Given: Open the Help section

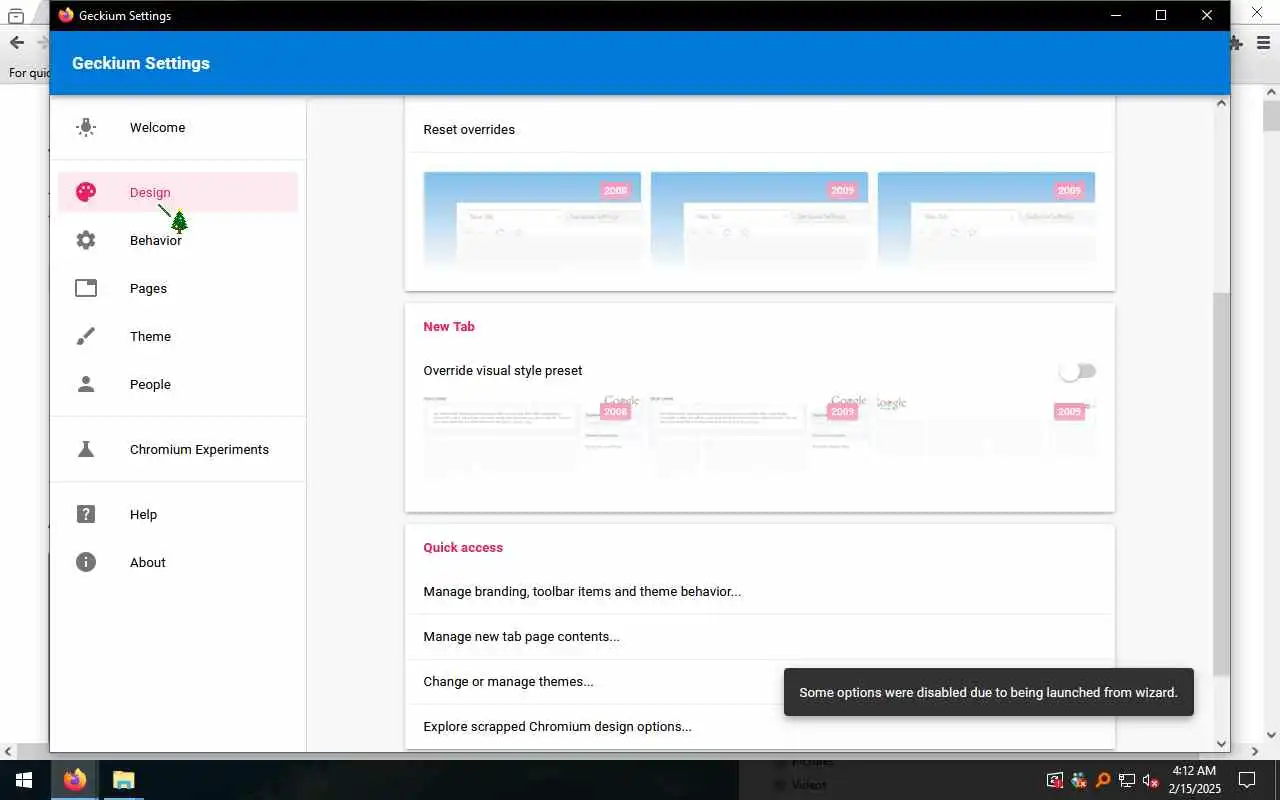Looking at the screenshot, I should (177, 514).
